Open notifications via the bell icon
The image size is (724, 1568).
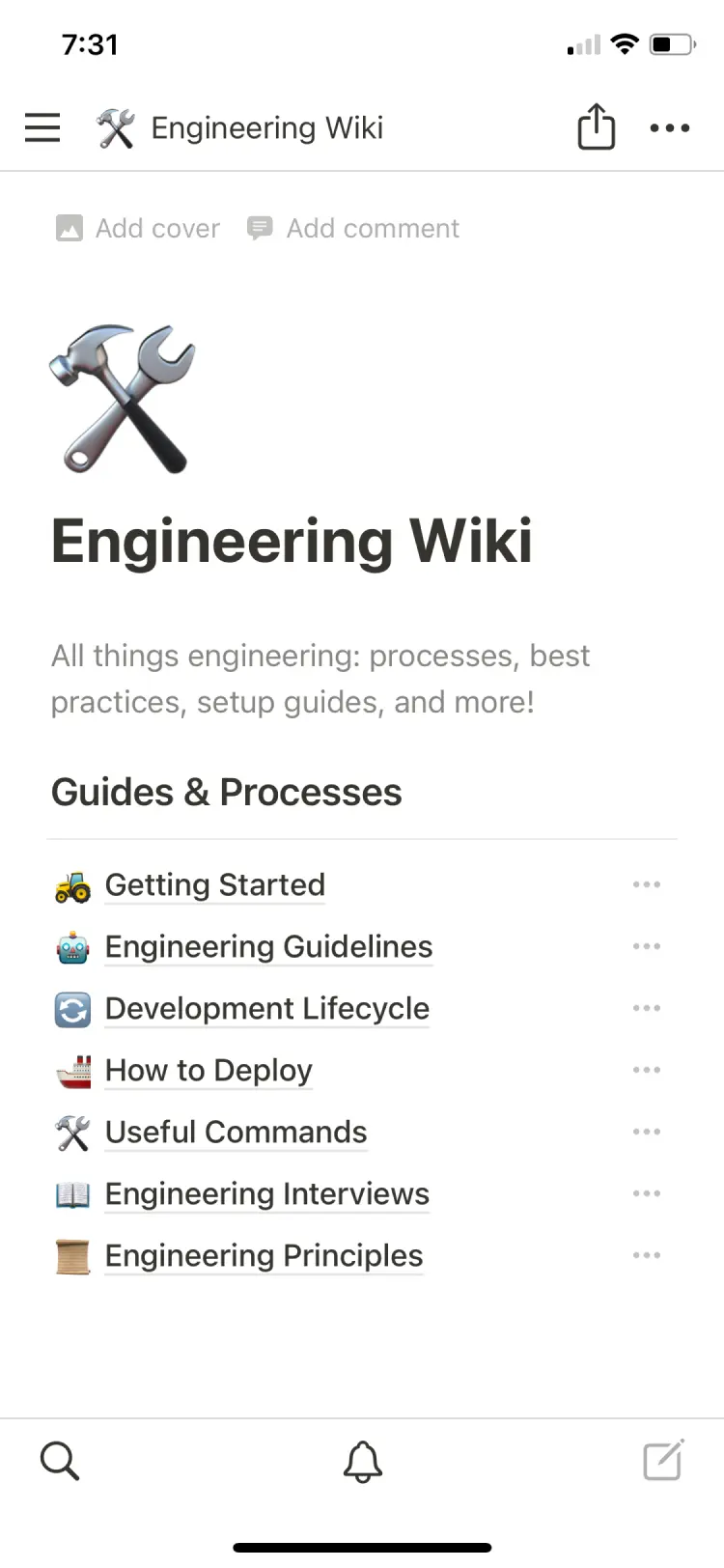coord(362,1461)
